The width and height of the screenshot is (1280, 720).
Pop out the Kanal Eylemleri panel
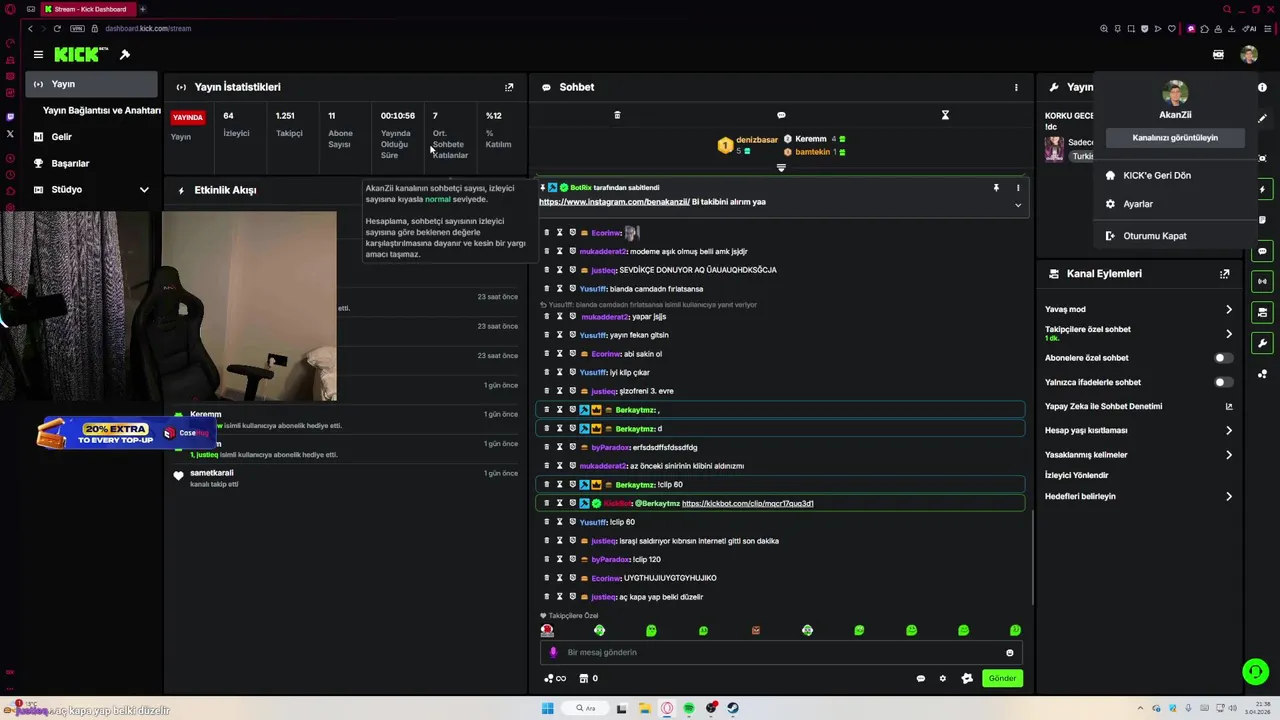pyautogui.click(x=1224, y=273)
